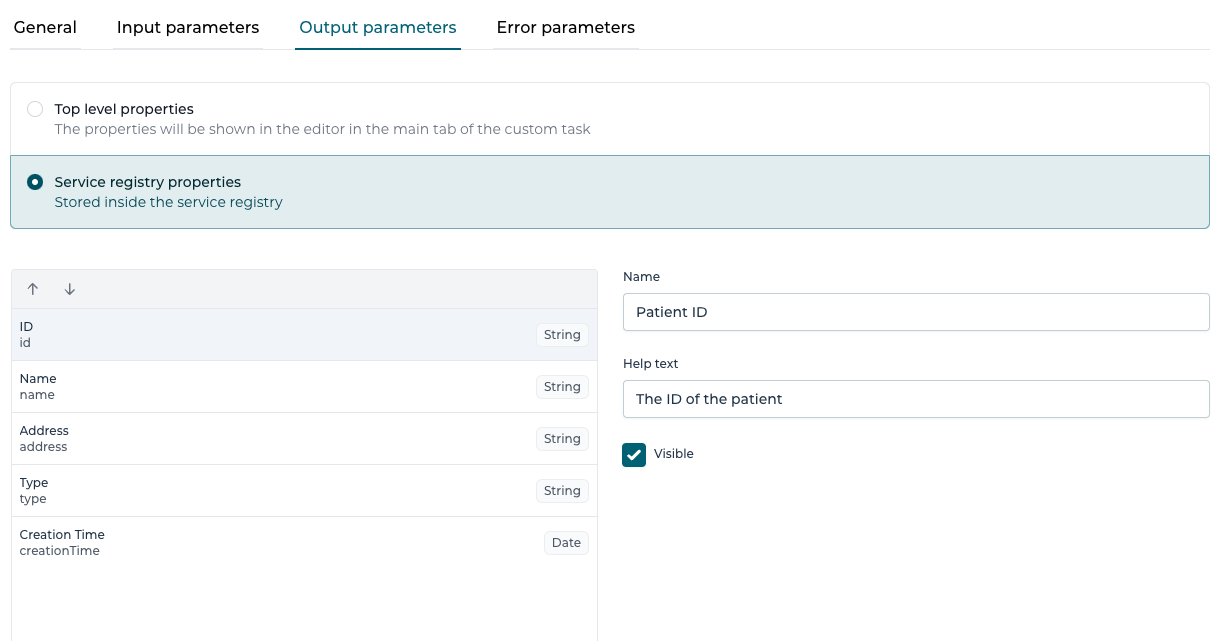Click the String type badge beside Address

562,438
